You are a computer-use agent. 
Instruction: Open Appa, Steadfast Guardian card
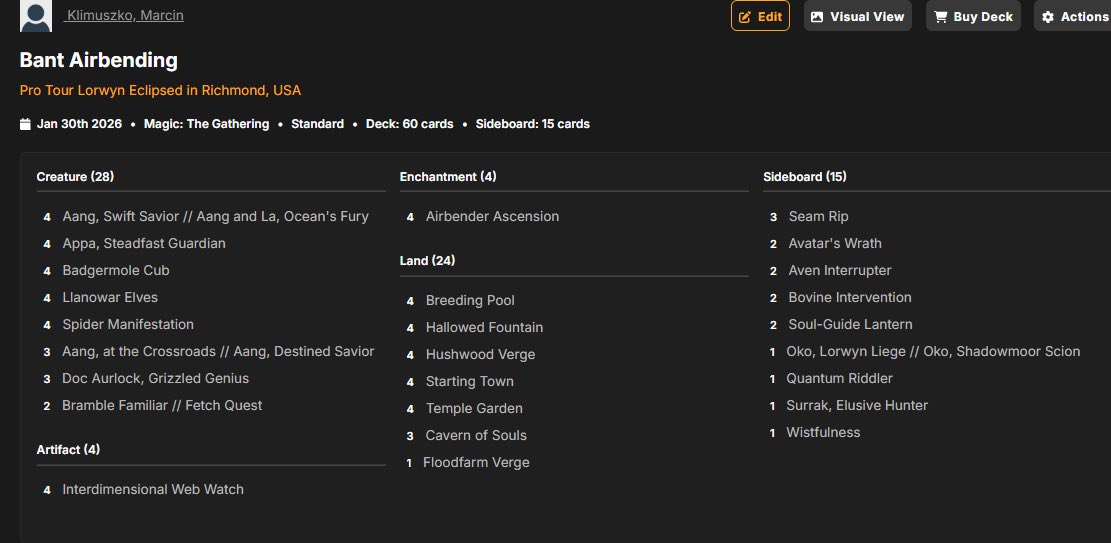coord(144,243)
